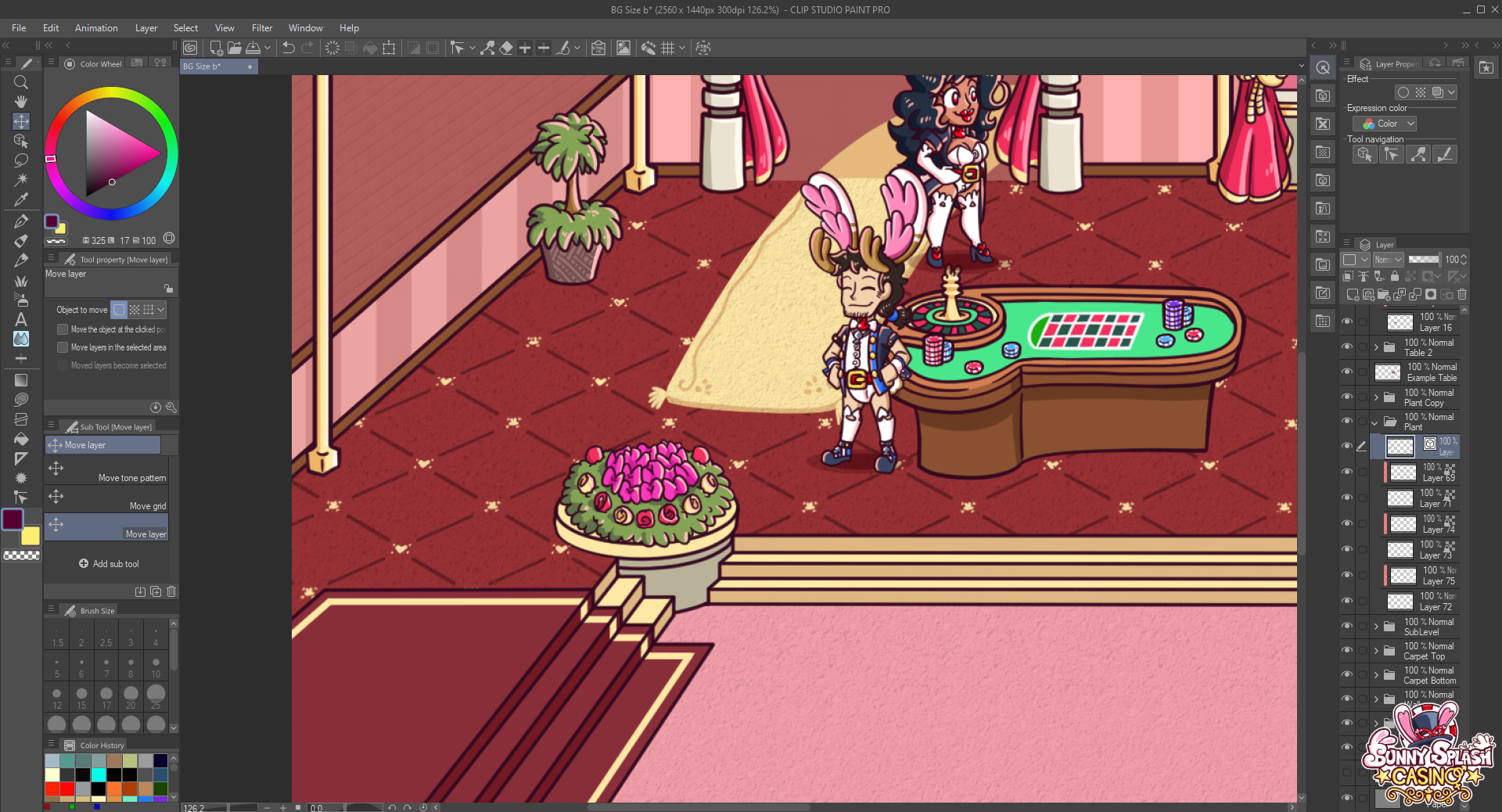The height and width of the screenshot is (812, 1502).
Task: Open the Animation menu
Action: point(96,28)
